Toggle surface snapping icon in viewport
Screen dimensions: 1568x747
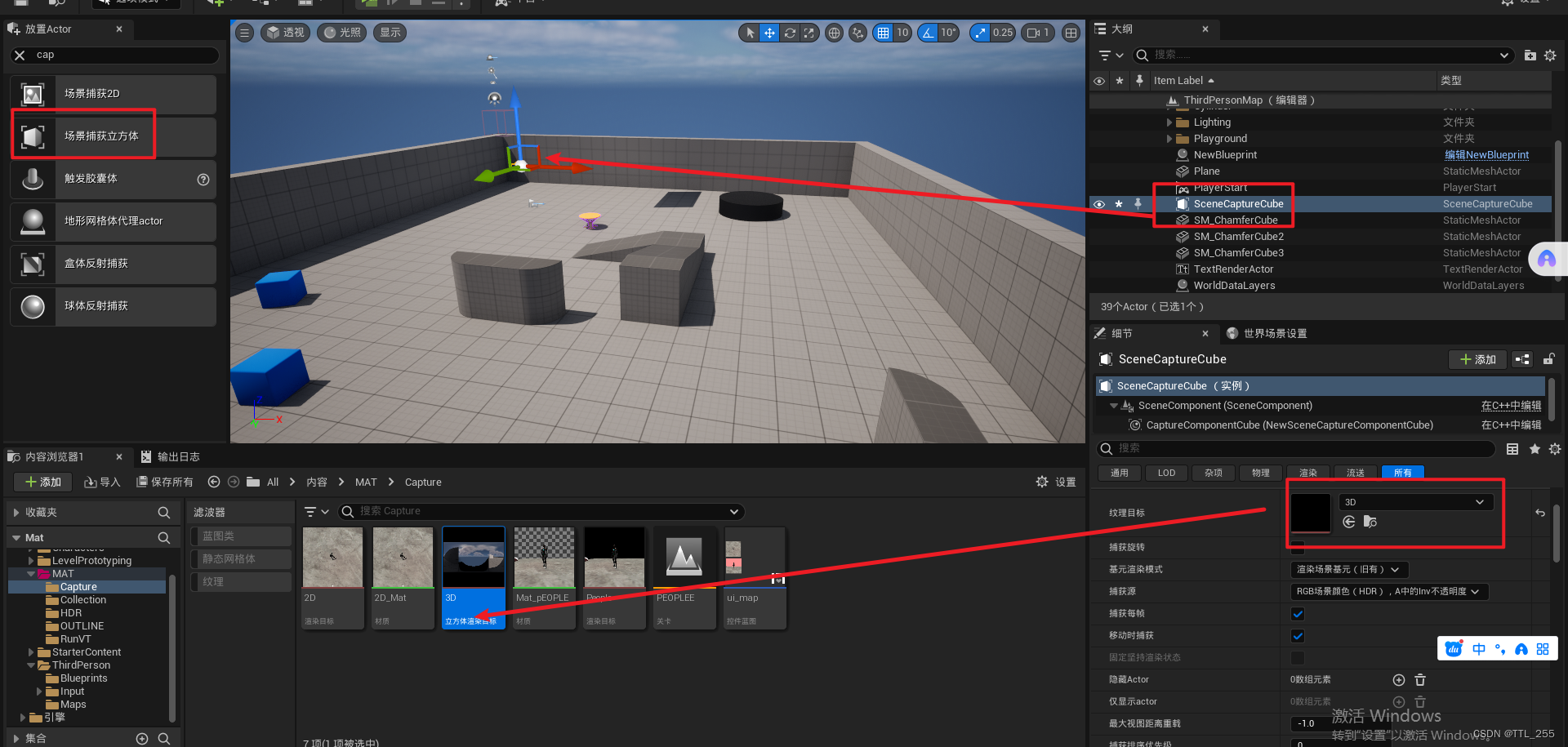click(857, 33)
